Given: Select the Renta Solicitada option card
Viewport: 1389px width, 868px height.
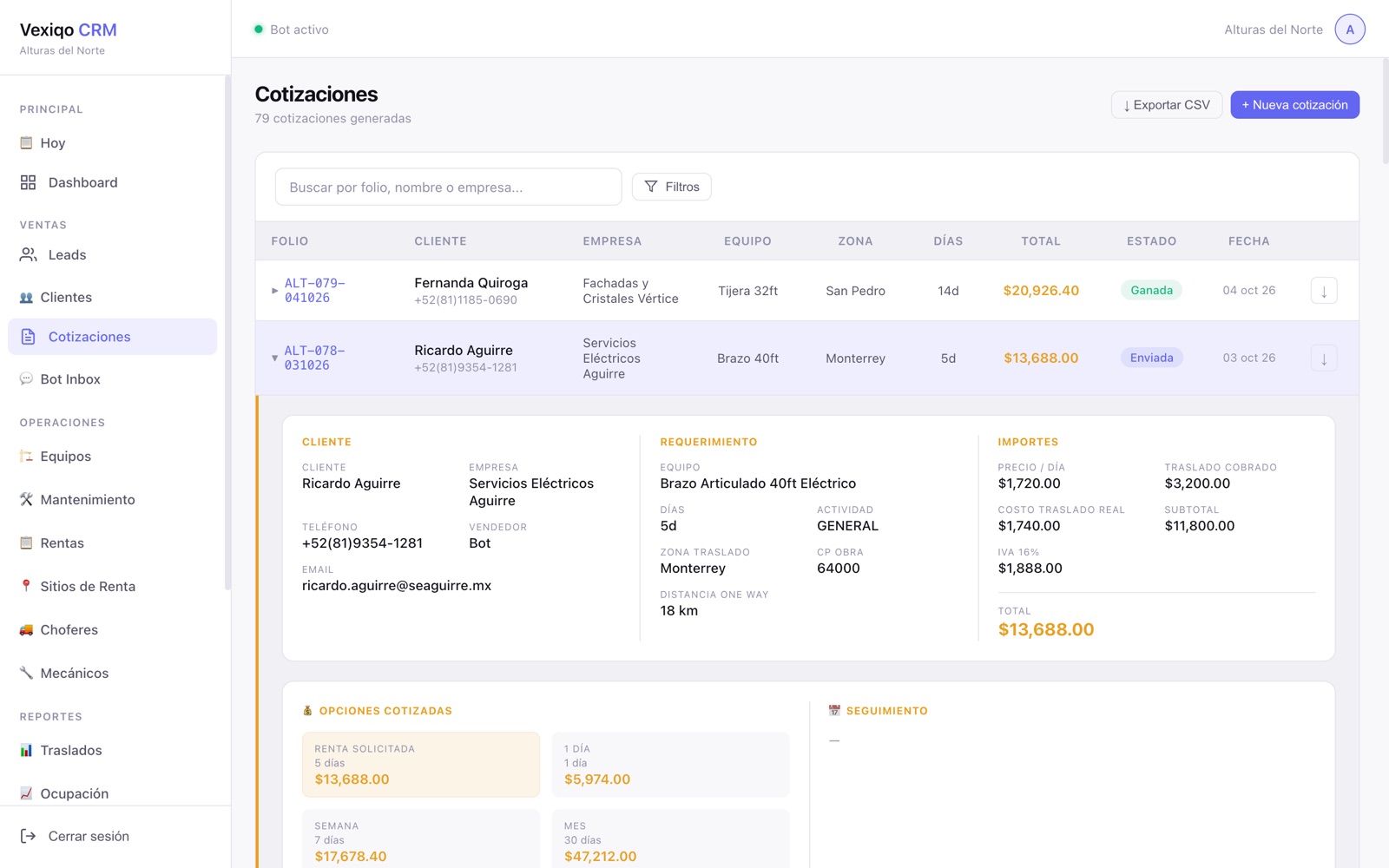Looking at the screenshot, I should pos(421,765).
